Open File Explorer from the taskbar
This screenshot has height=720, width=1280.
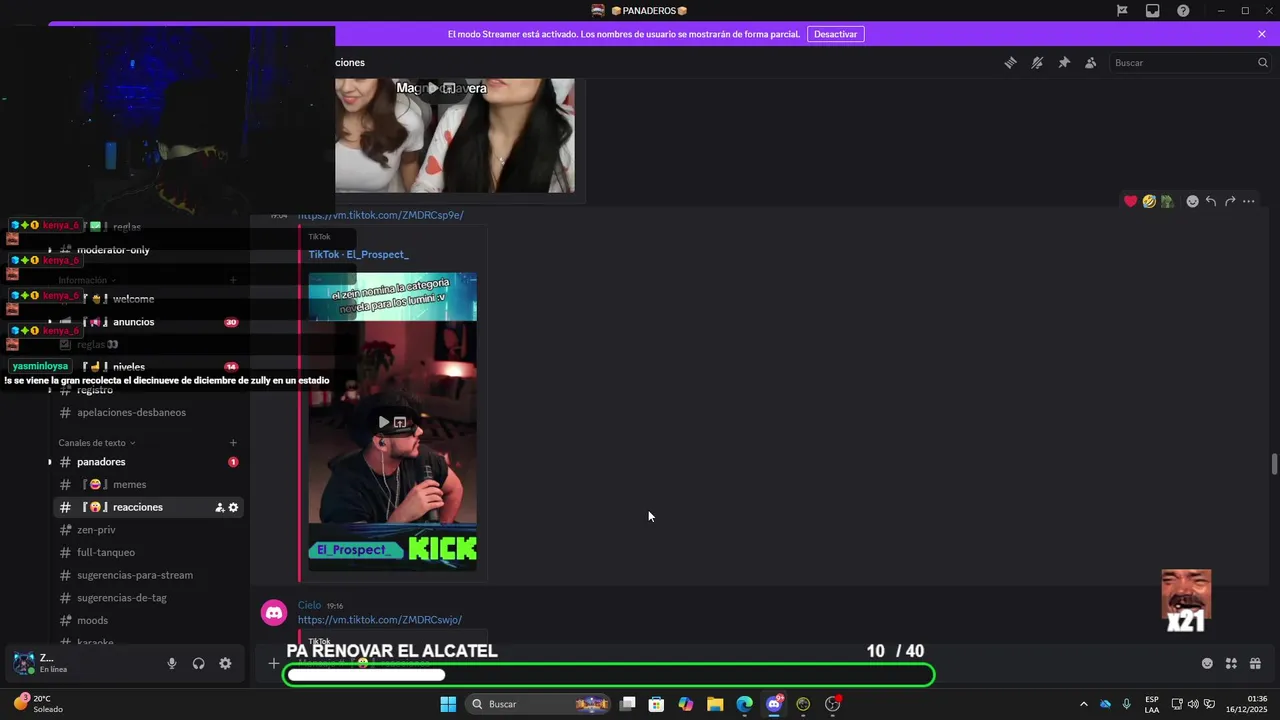click(x=715, y=704)
